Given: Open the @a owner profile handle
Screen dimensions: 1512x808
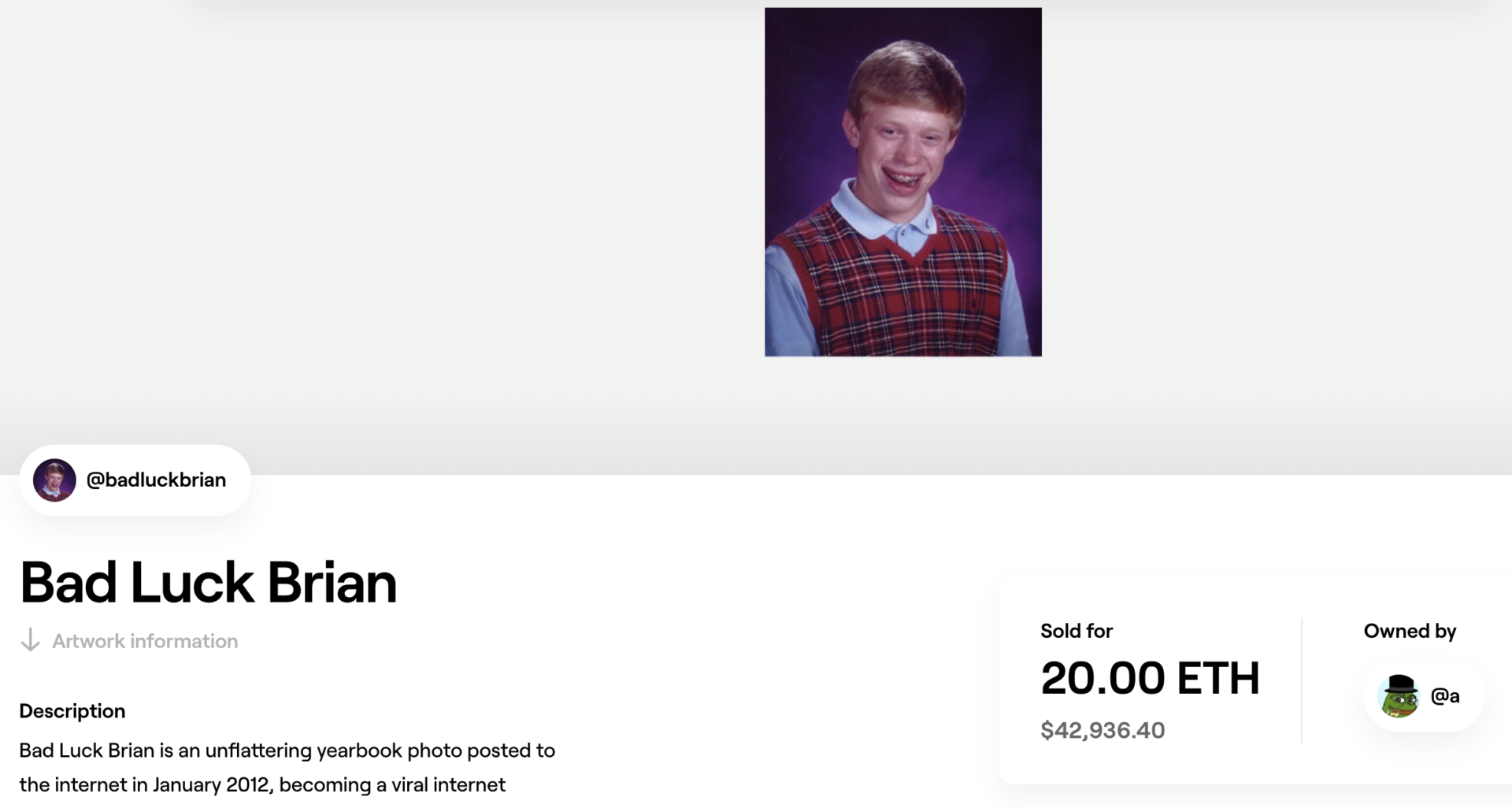Looking at the screenshot, I should 1444,696.
